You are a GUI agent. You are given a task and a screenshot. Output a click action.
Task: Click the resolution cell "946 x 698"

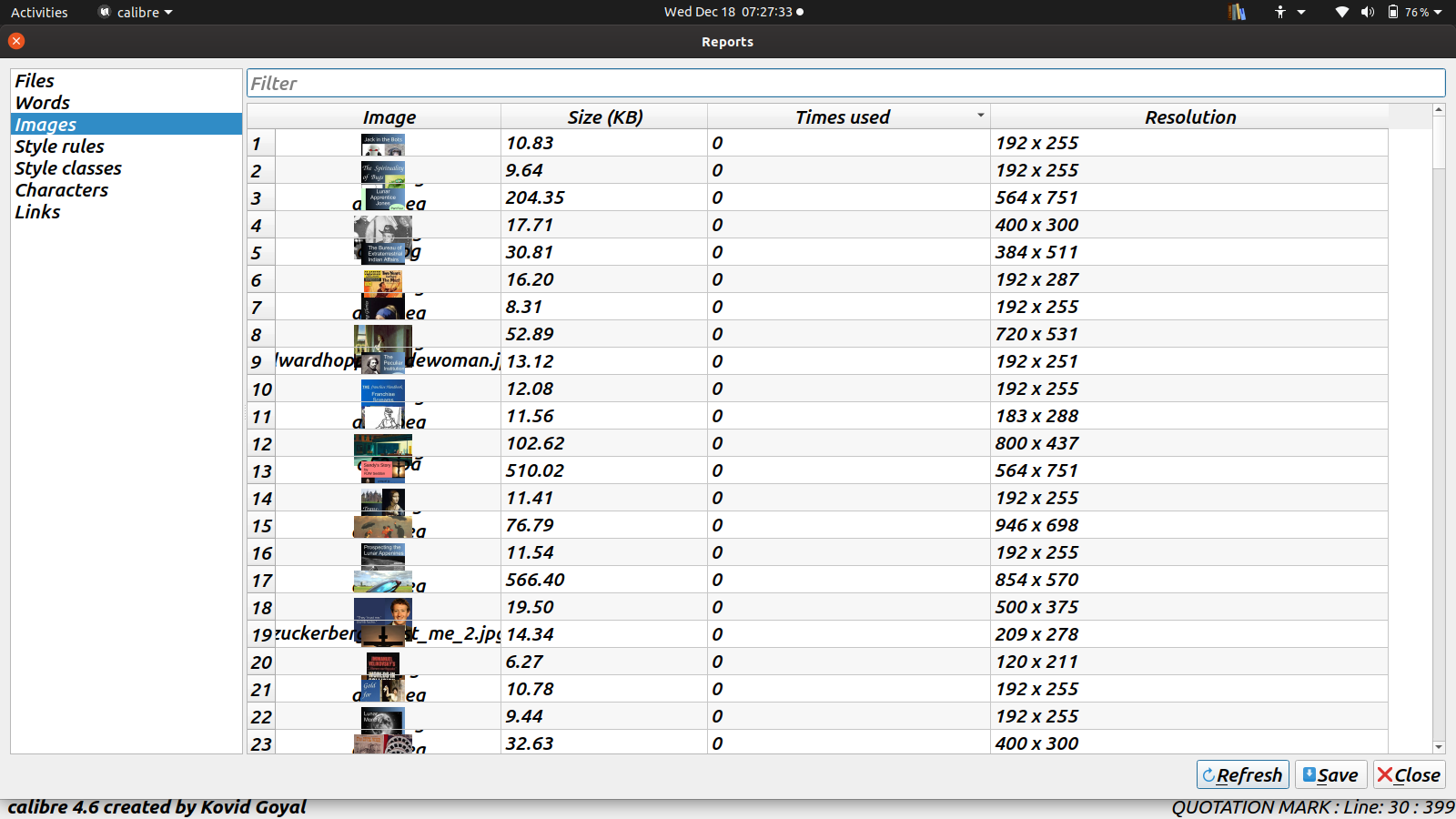(1189, 525)
